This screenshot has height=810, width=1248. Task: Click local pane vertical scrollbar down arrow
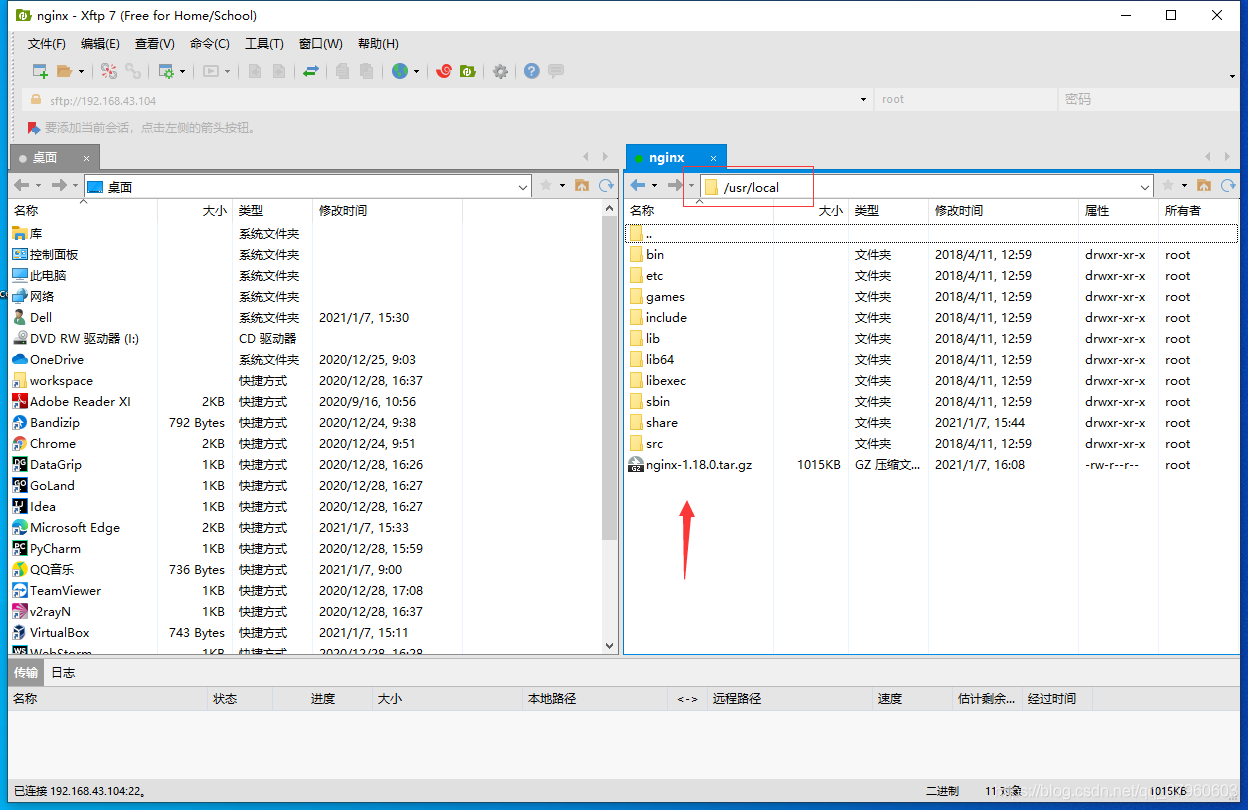tap(611, 646)
